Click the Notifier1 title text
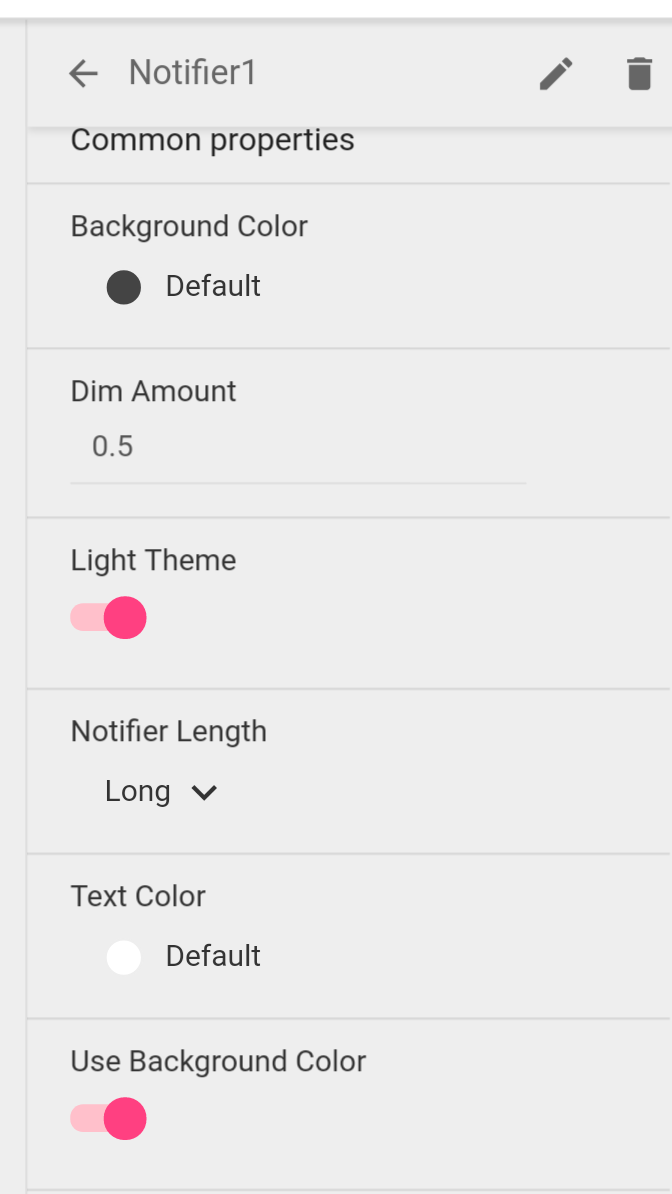This screenshot has width=672, height=1194. [x=193, y=73]
